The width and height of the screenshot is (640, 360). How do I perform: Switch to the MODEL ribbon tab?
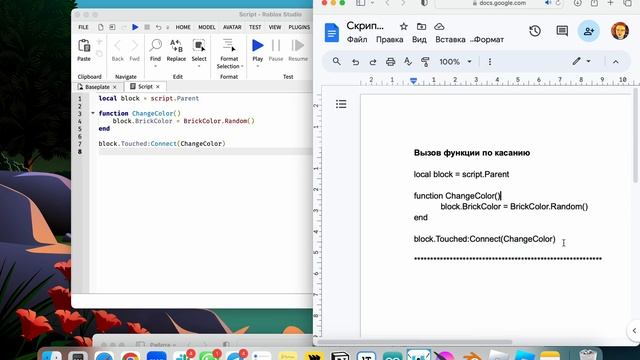tap(207, 27)
